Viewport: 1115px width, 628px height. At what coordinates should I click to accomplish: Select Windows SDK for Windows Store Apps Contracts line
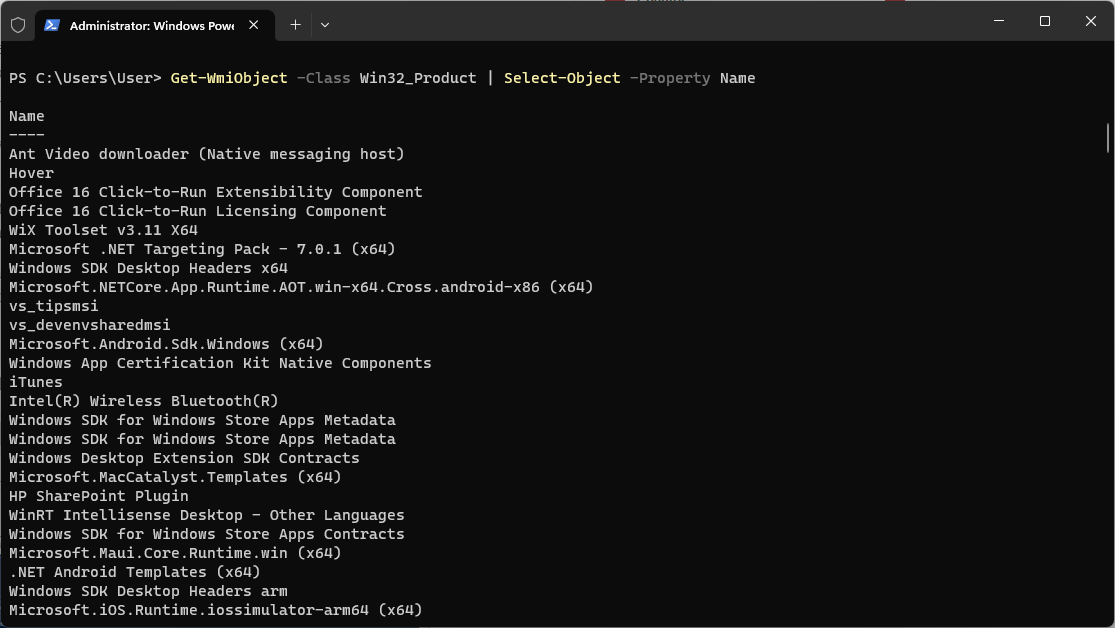[206, 534]
